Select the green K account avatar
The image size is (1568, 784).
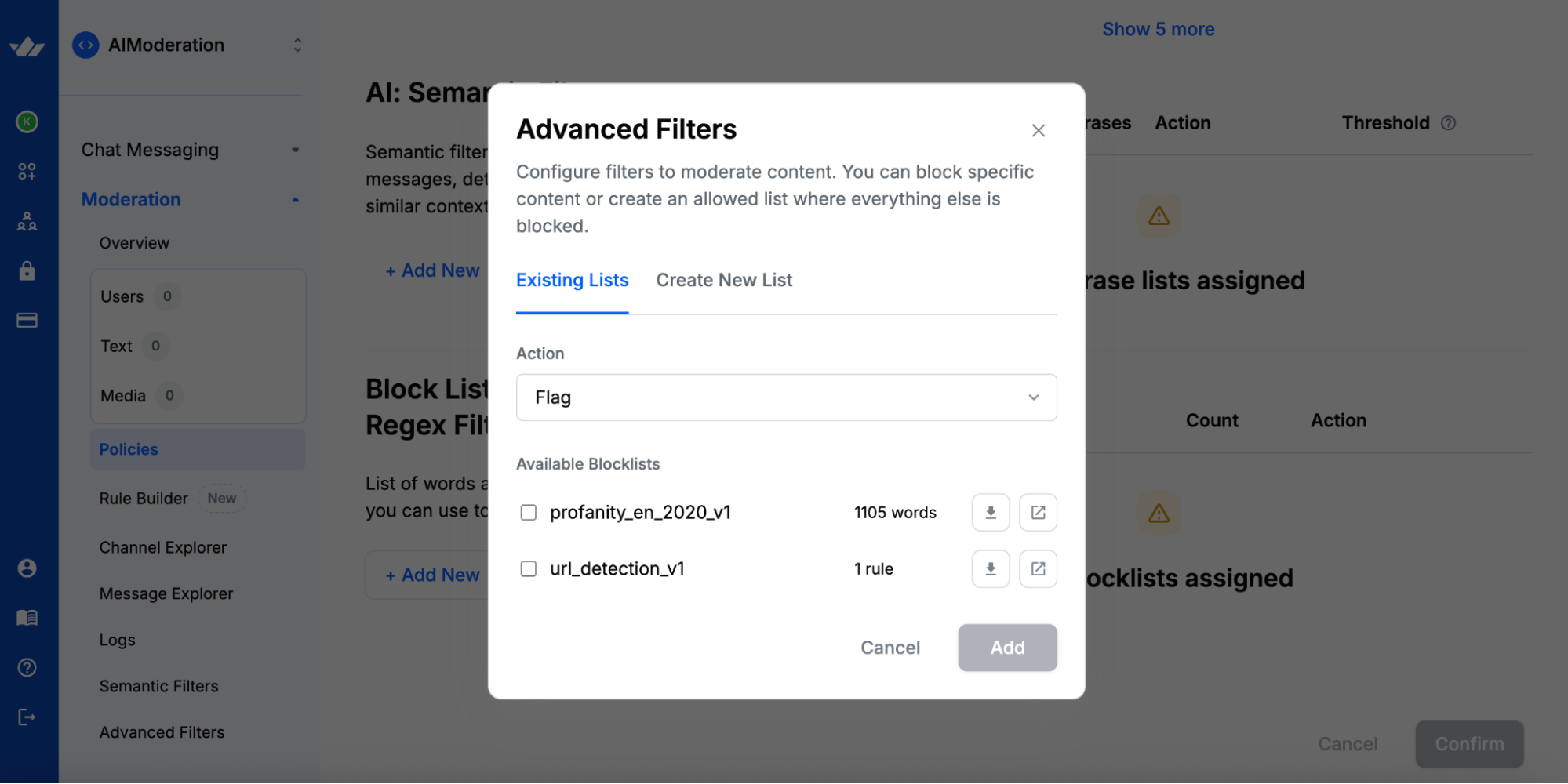coord(27,122)
